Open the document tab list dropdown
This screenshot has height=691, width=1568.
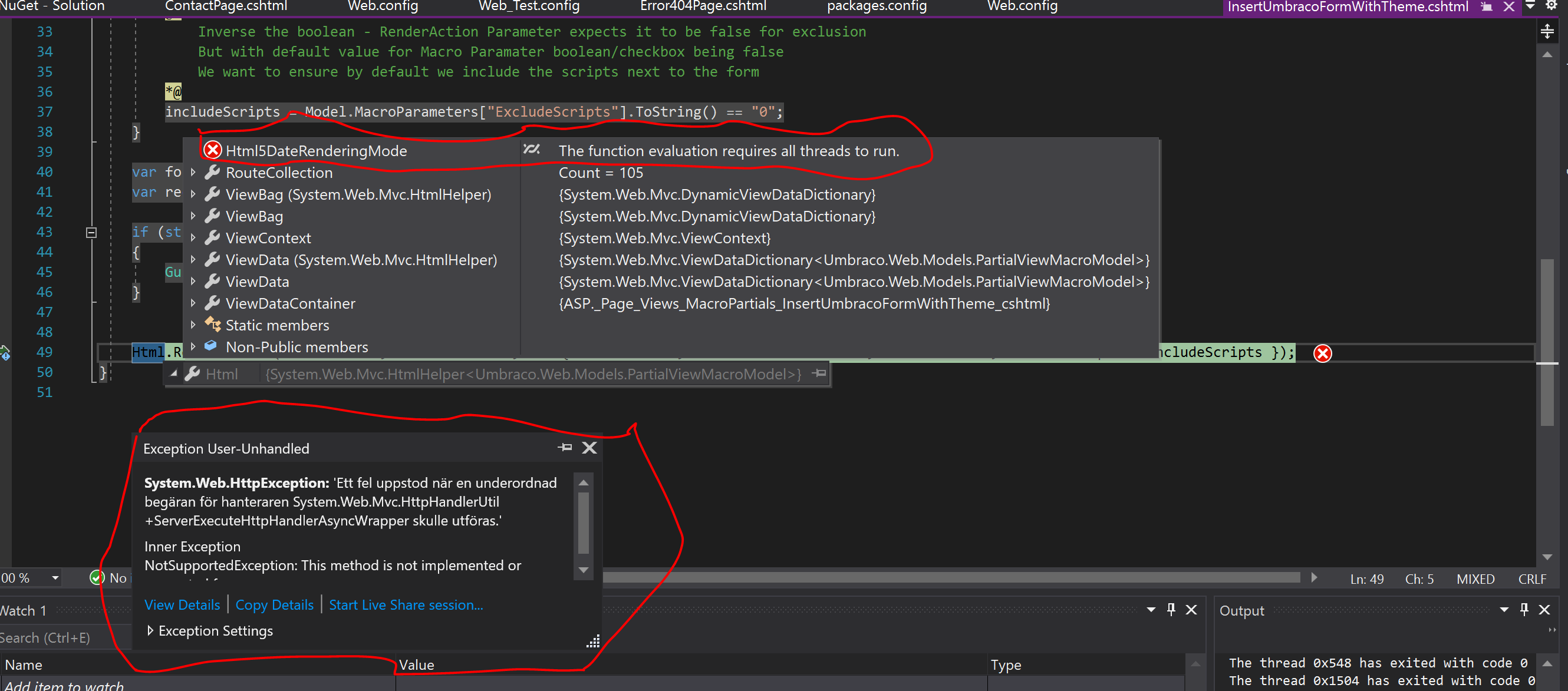click(1530, 5)
